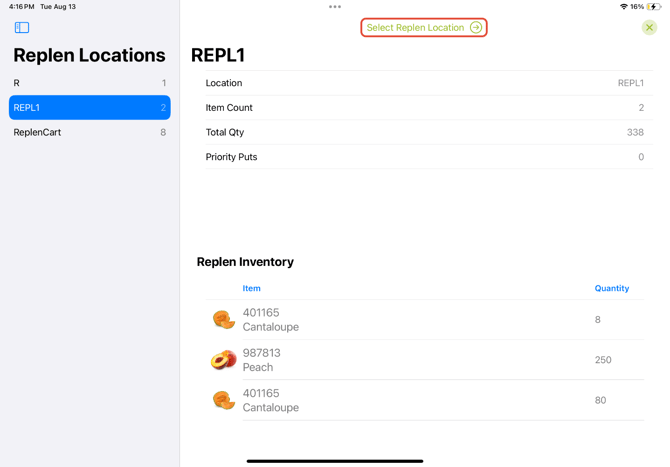
Task: Click the green close X icon
Action: (649, 28)
